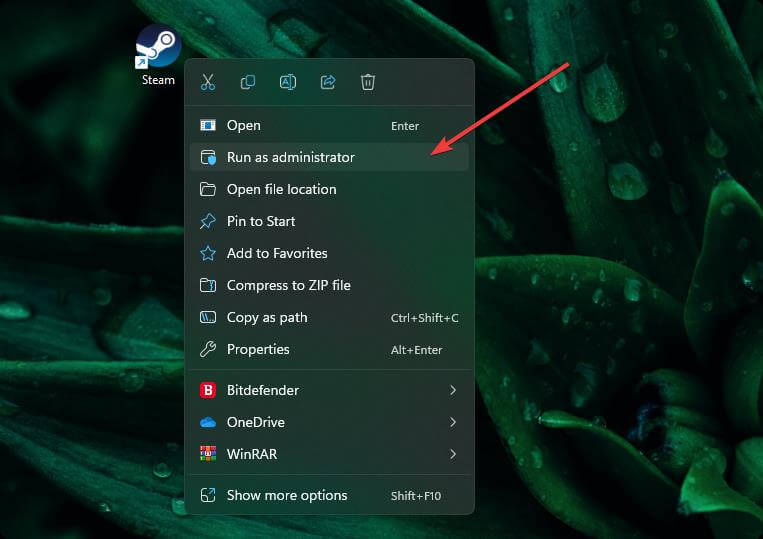763x539 pixels.
Task: Click the star icon beside Add to Favorites
Action: 208,253
